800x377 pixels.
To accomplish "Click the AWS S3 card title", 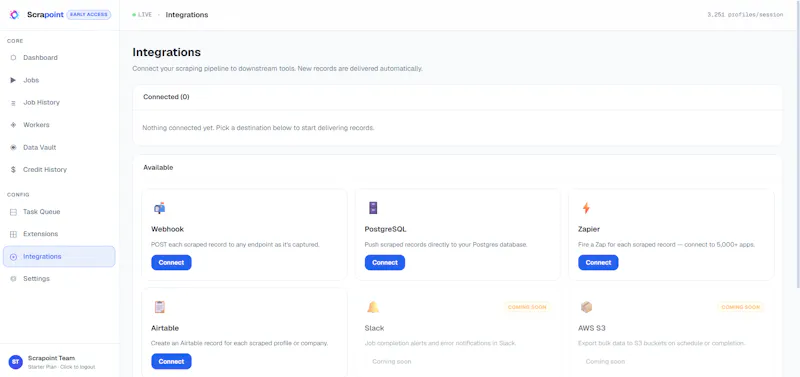I will point(591,328).
